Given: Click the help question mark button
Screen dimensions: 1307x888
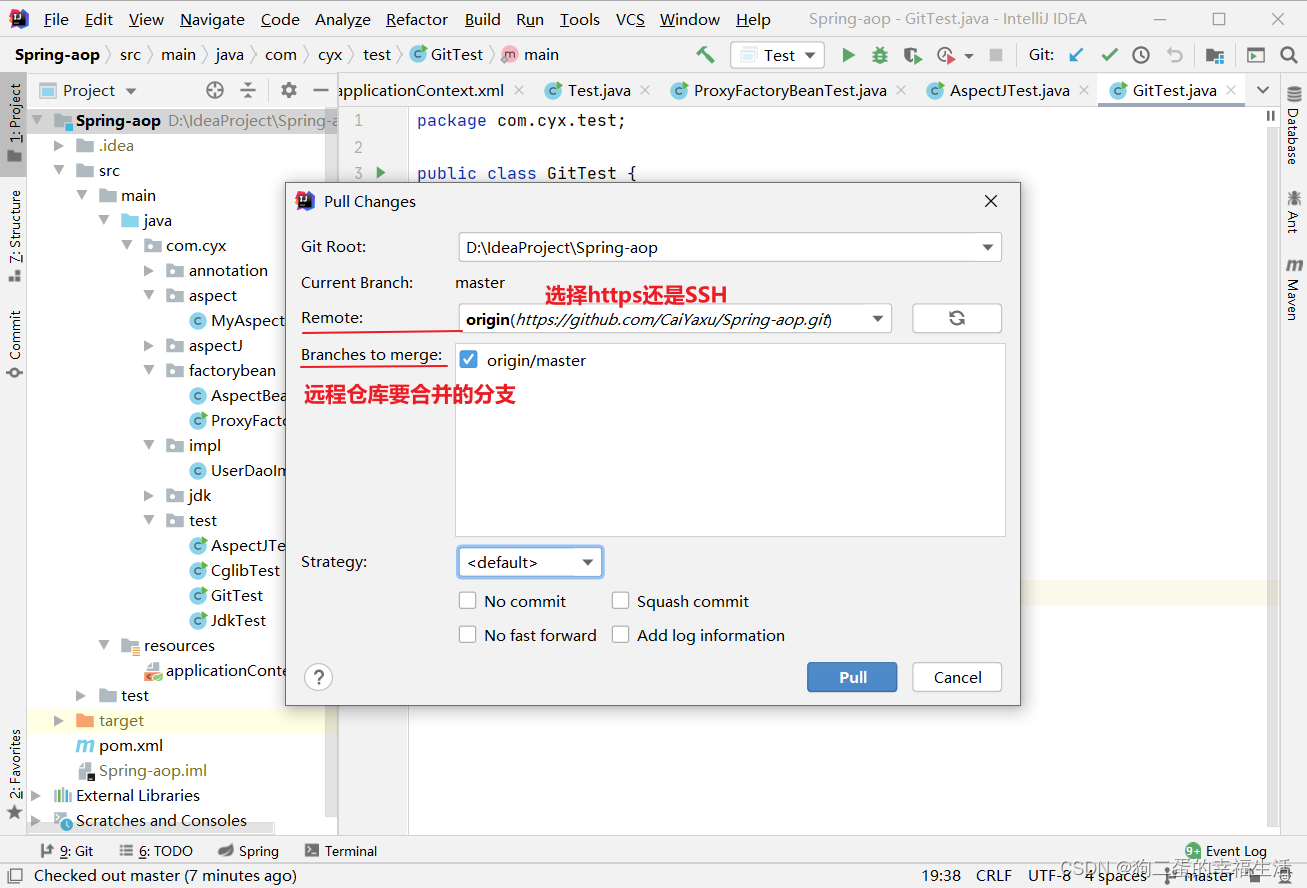Looking at the screenshot, I should coord(318,677).
